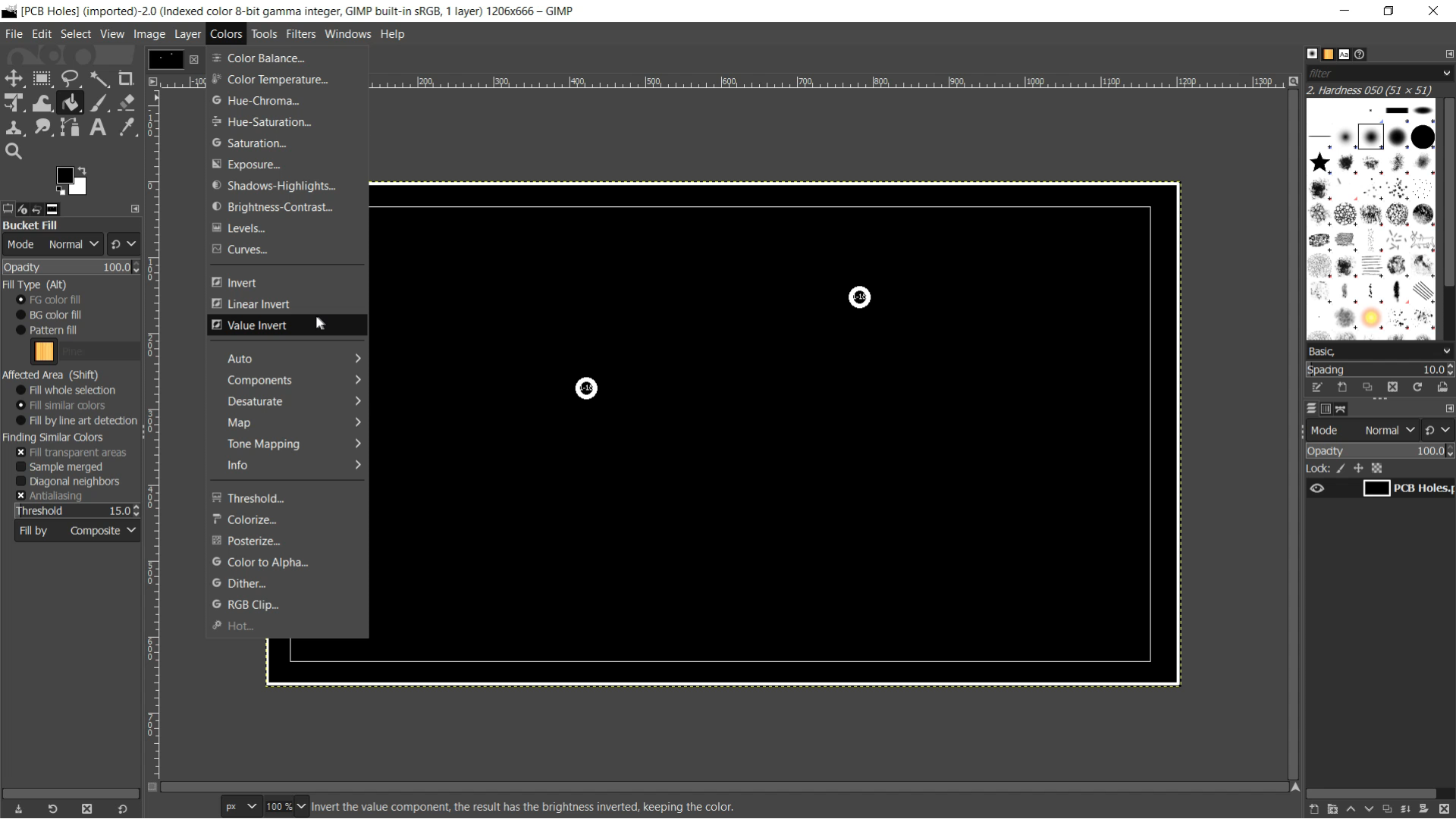The image size is (1456, 819).
Task: Click Value Invert menu entry
Action: coord(257,325)
